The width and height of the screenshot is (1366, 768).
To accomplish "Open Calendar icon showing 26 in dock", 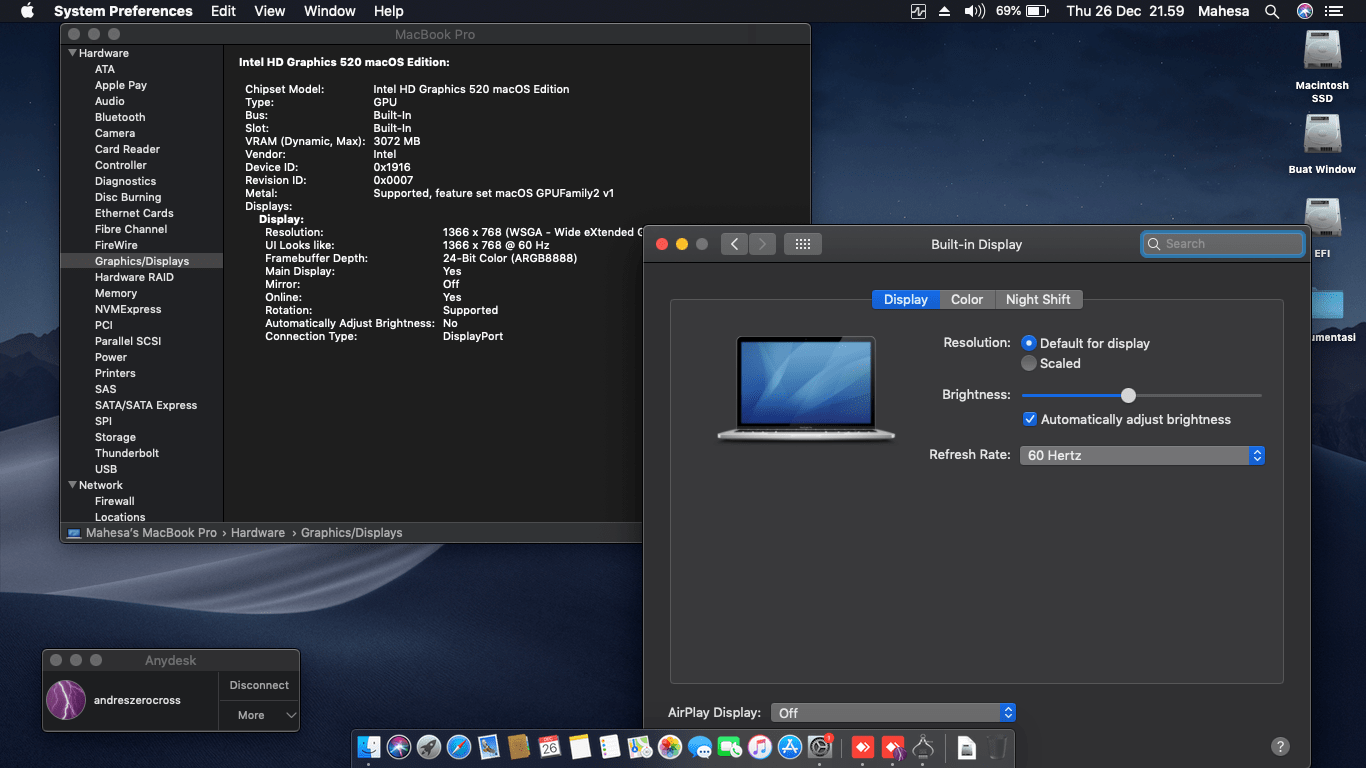I will (549, 746).
